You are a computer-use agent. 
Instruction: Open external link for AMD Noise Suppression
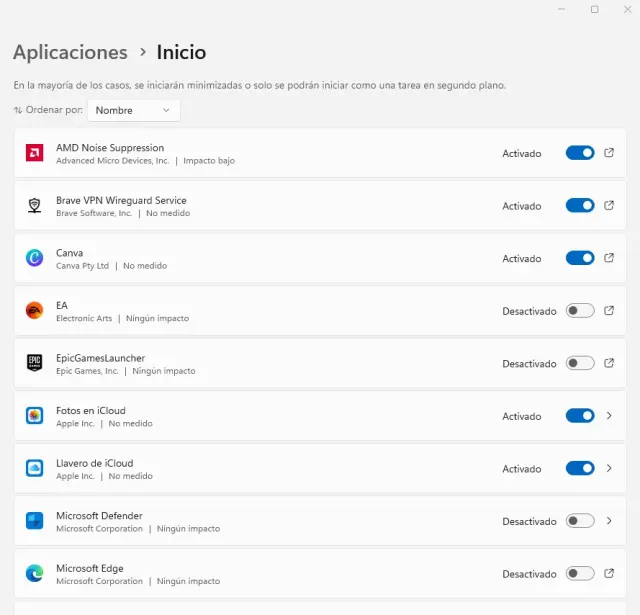point(609,153)
